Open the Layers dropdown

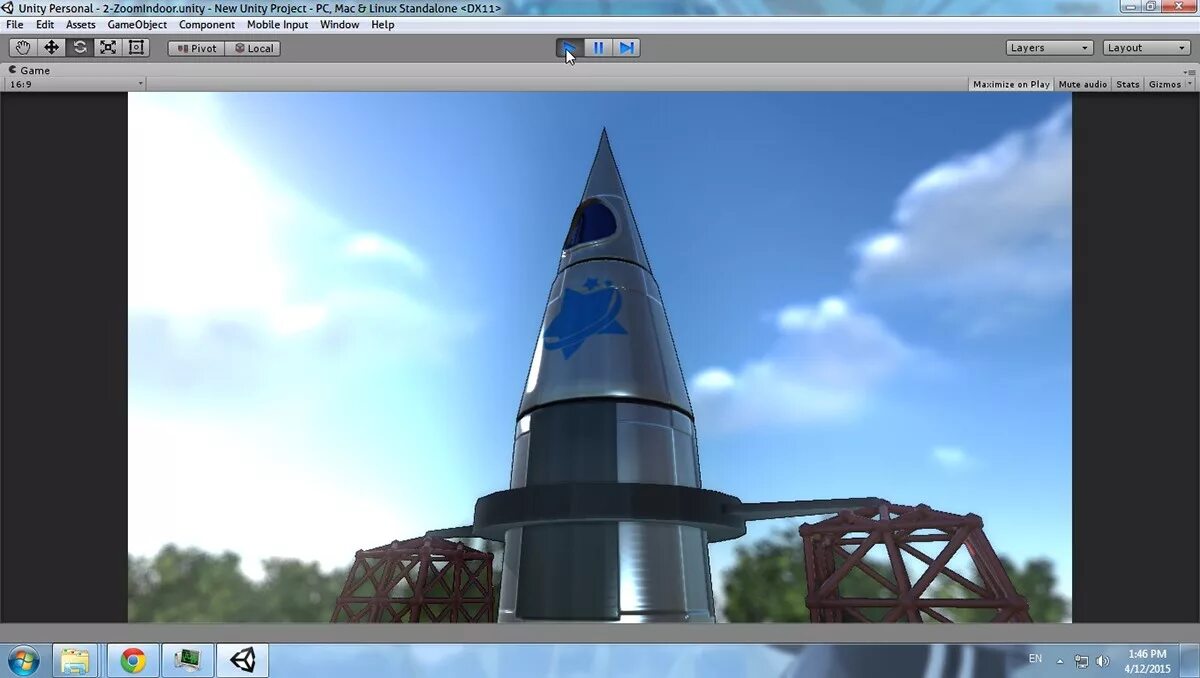pos(1048,47)
